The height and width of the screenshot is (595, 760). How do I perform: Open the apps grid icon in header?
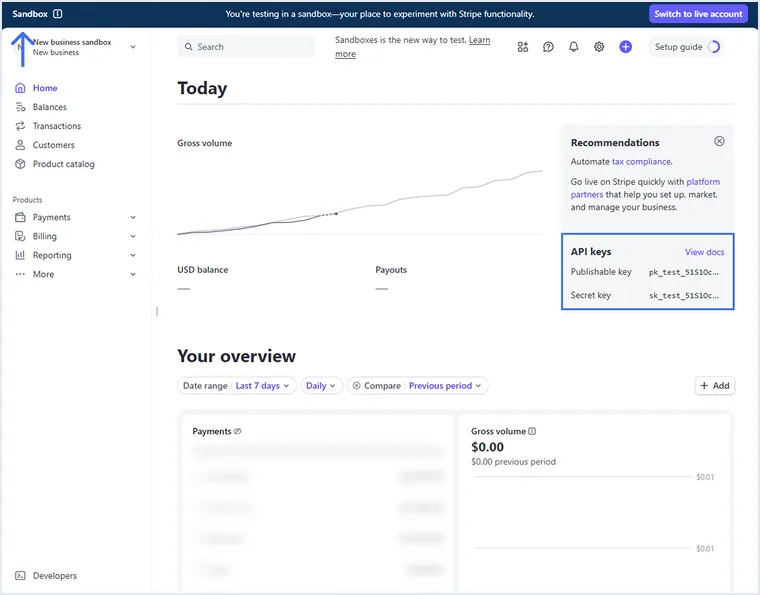pos(523,47)
